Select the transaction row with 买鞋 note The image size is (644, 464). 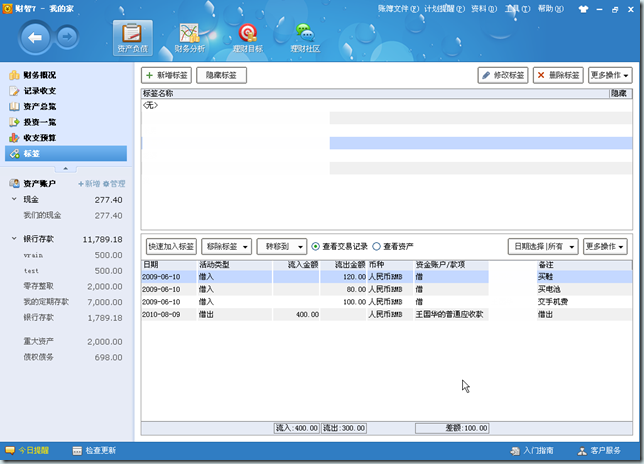pos(386,277)
